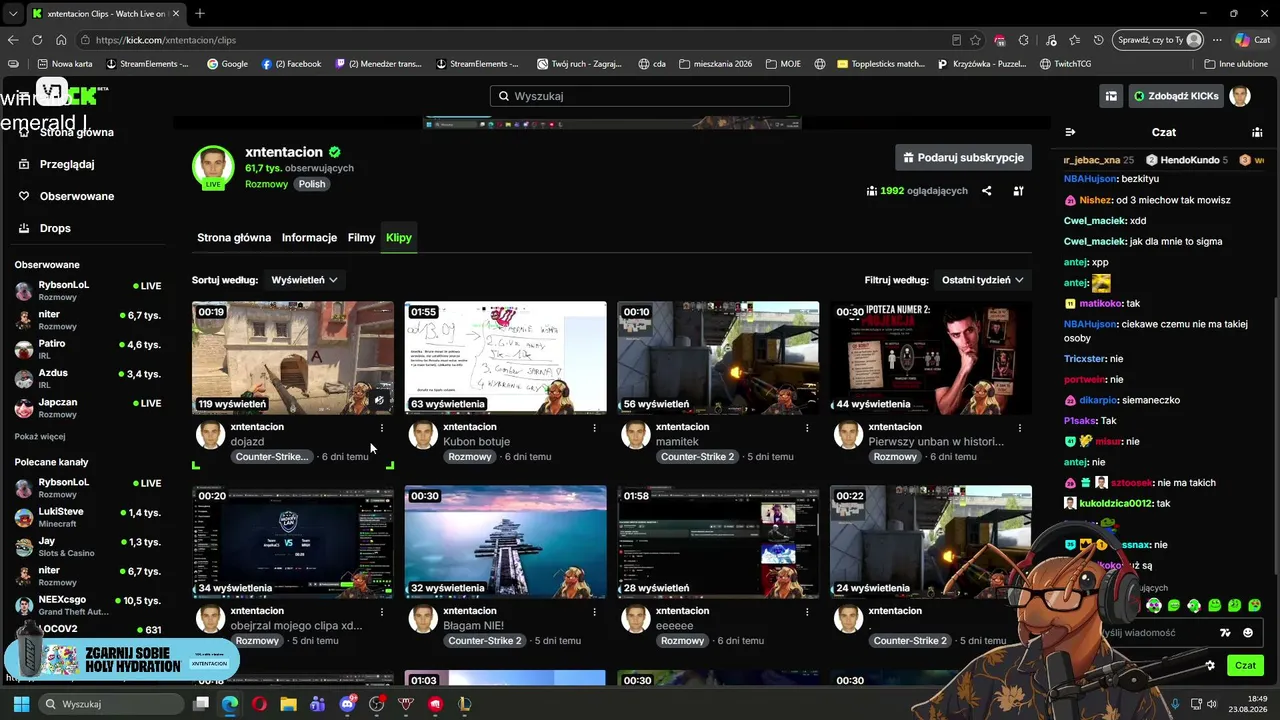Select the Klipy tab
The image size is (1280, 720).
click(399, 238)
